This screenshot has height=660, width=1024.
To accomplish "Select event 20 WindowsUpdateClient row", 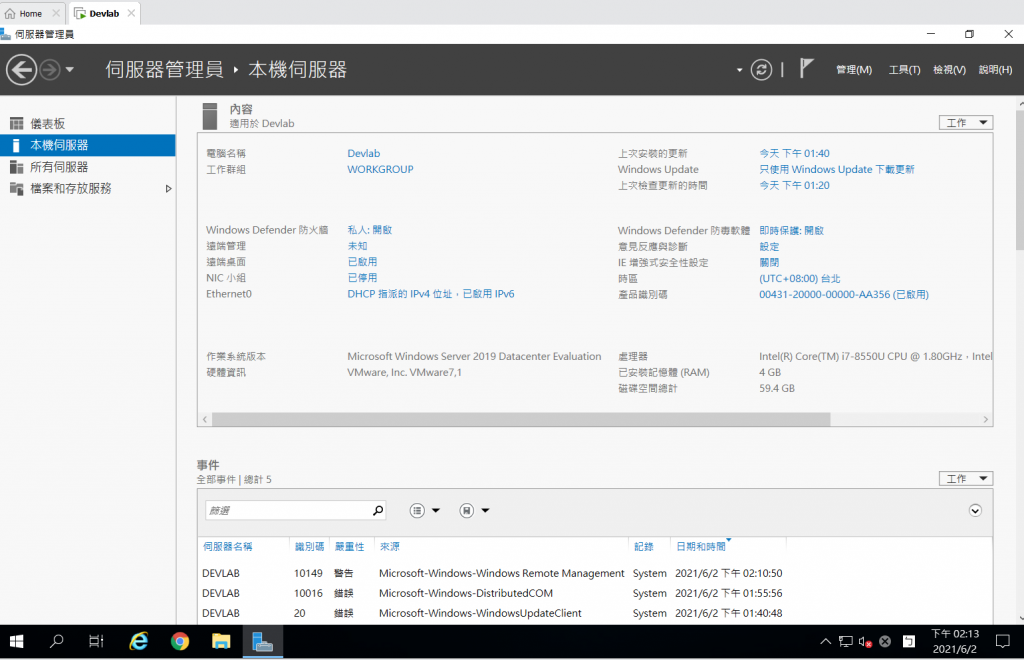I will (594, 613).
